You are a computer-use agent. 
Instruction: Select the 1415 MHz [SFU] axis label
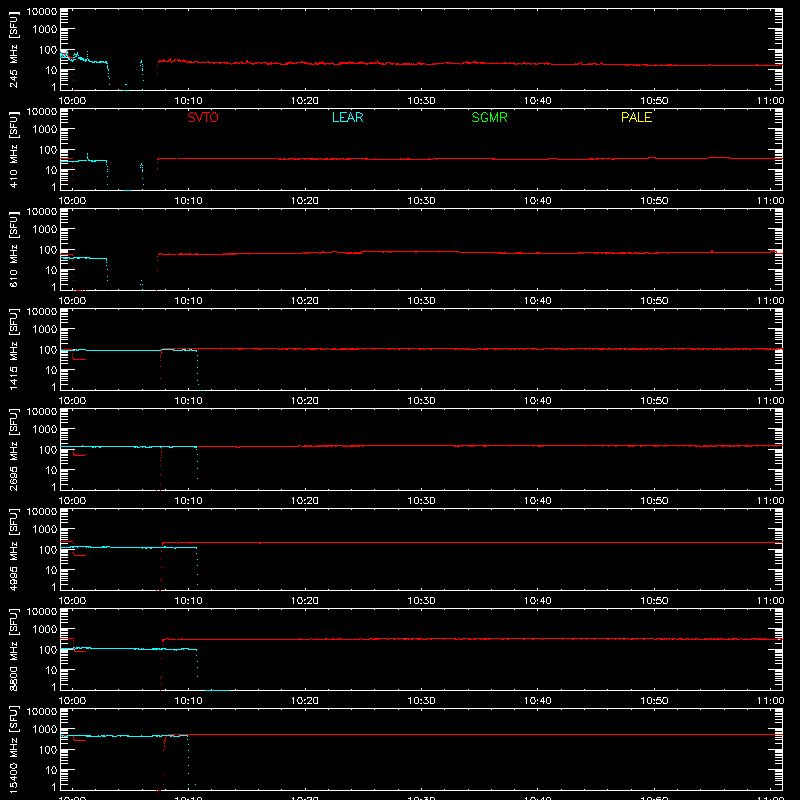(13, 350)
